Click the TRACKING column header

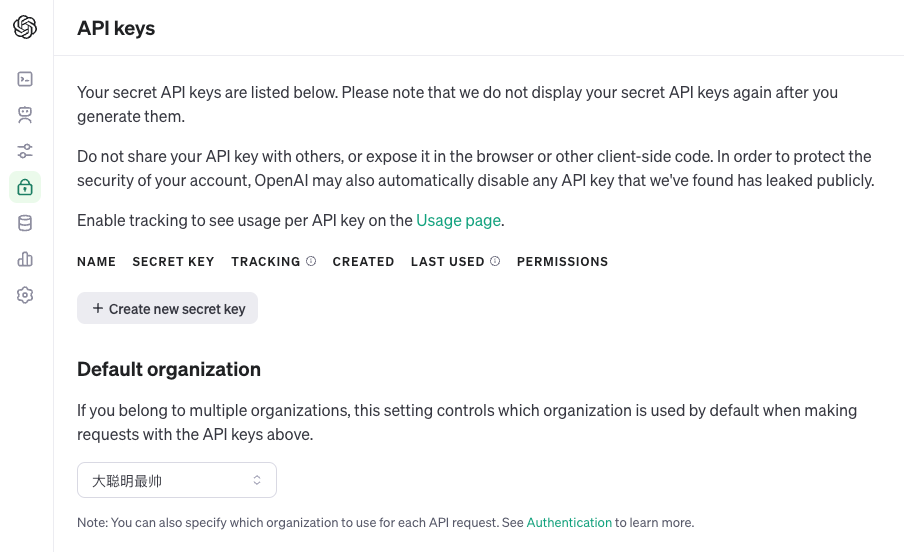point(266,262)
